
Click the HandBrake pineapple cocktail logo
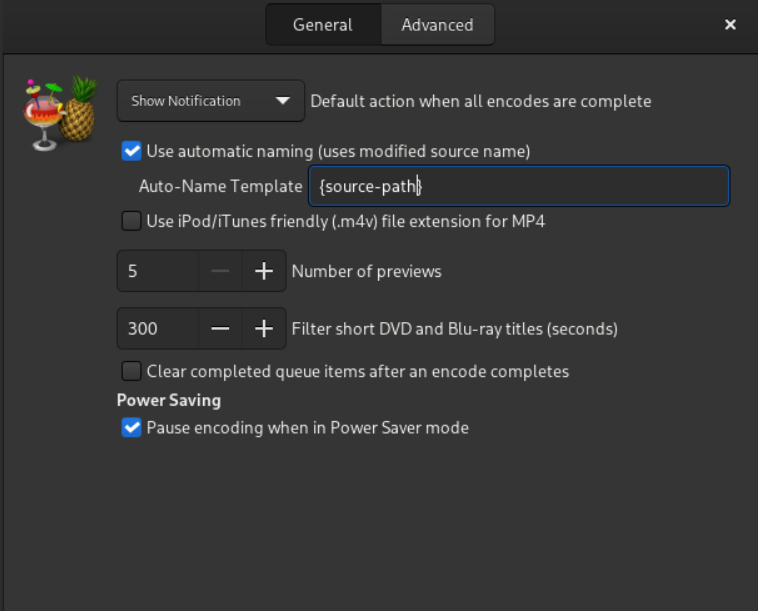[x=60, y=113]
